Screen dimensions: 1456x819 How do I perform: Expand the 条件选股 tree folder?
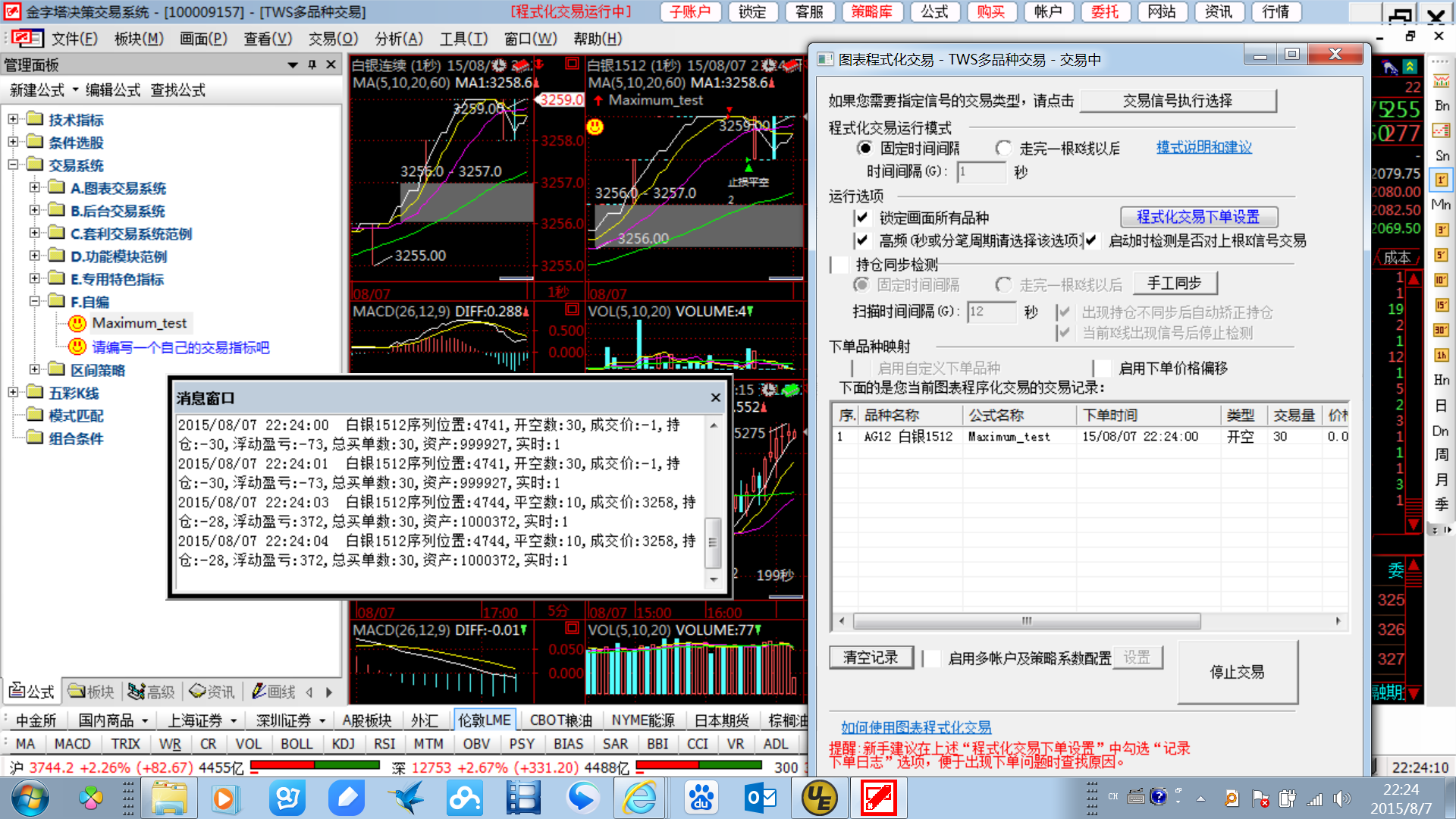pyautogui.click(x=13, y=142)
